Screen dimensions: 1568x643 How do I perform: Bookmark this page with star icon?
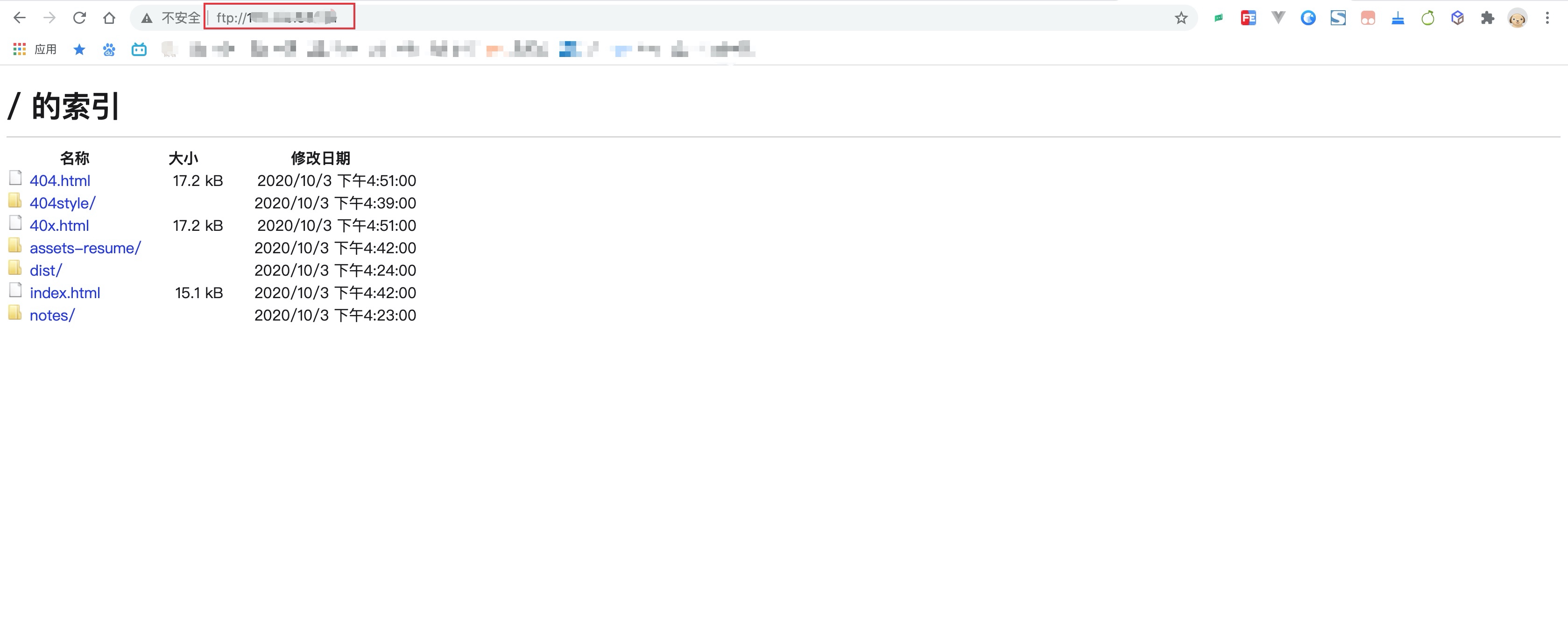click(x=1181, y=18)
